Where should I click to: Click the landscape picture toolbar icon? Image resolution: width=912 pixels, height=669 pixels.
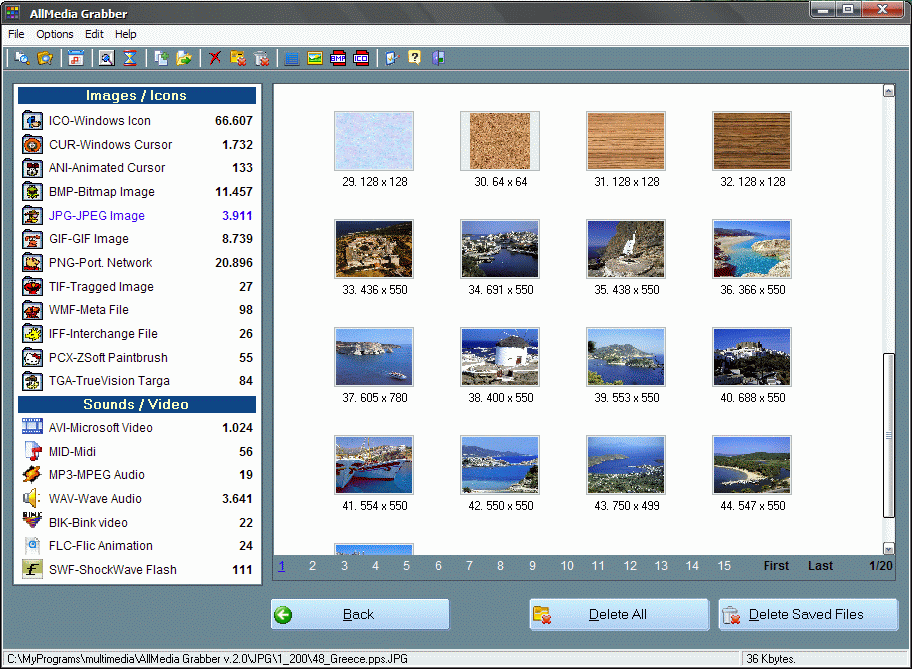315,59
